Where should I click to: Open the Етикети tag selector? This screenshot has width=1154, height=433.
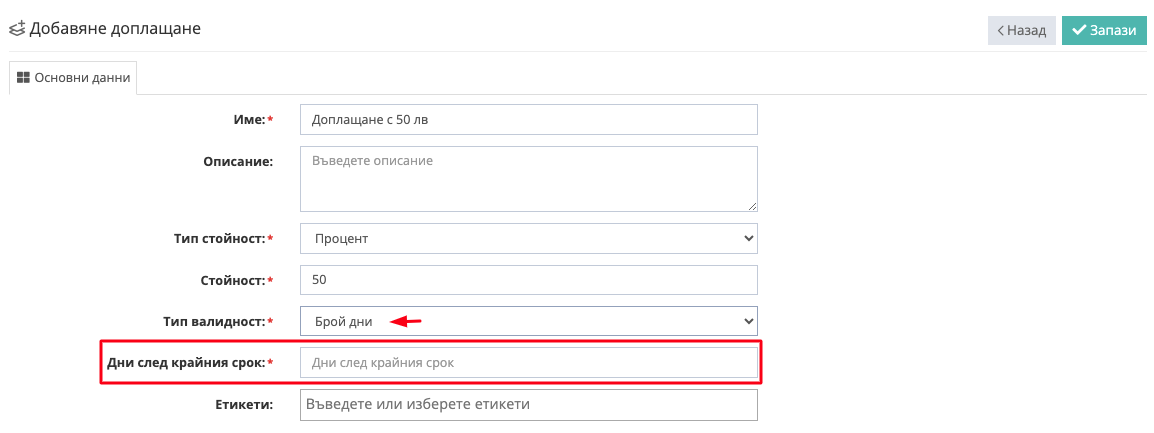[x=528, y=405]
